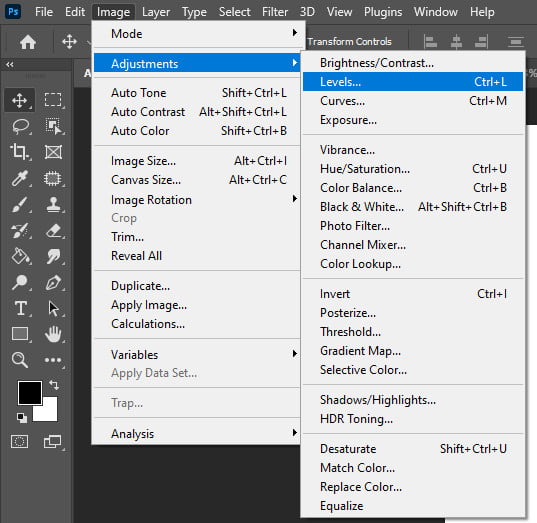
Task: Select the Eraser tool
Action: click(53, 231)
